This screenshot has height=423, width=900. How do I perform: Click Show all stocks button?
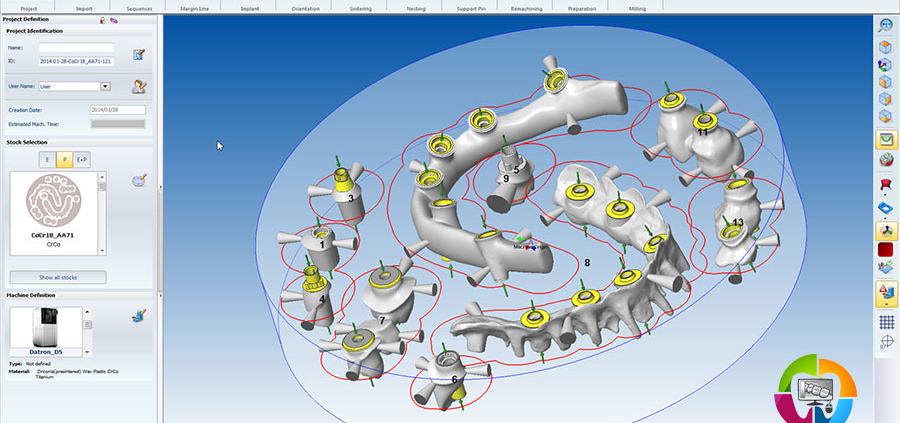point(58,277)
